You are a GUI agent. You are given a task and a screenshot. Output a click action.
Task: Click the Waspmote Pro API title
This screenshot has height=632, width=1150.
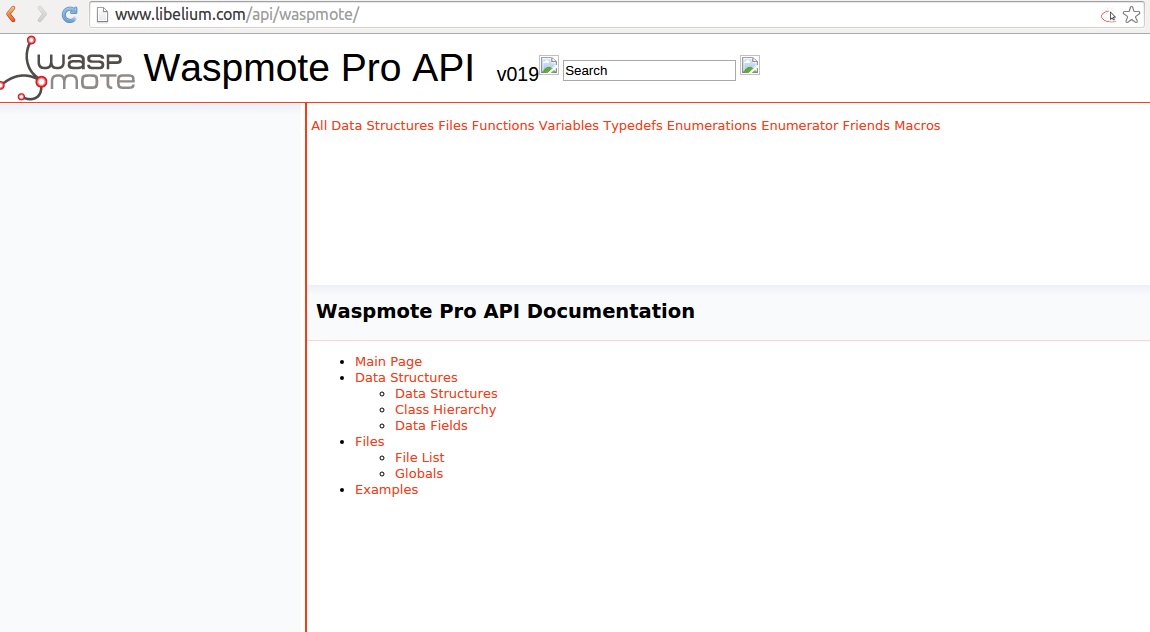pos(309,68)
